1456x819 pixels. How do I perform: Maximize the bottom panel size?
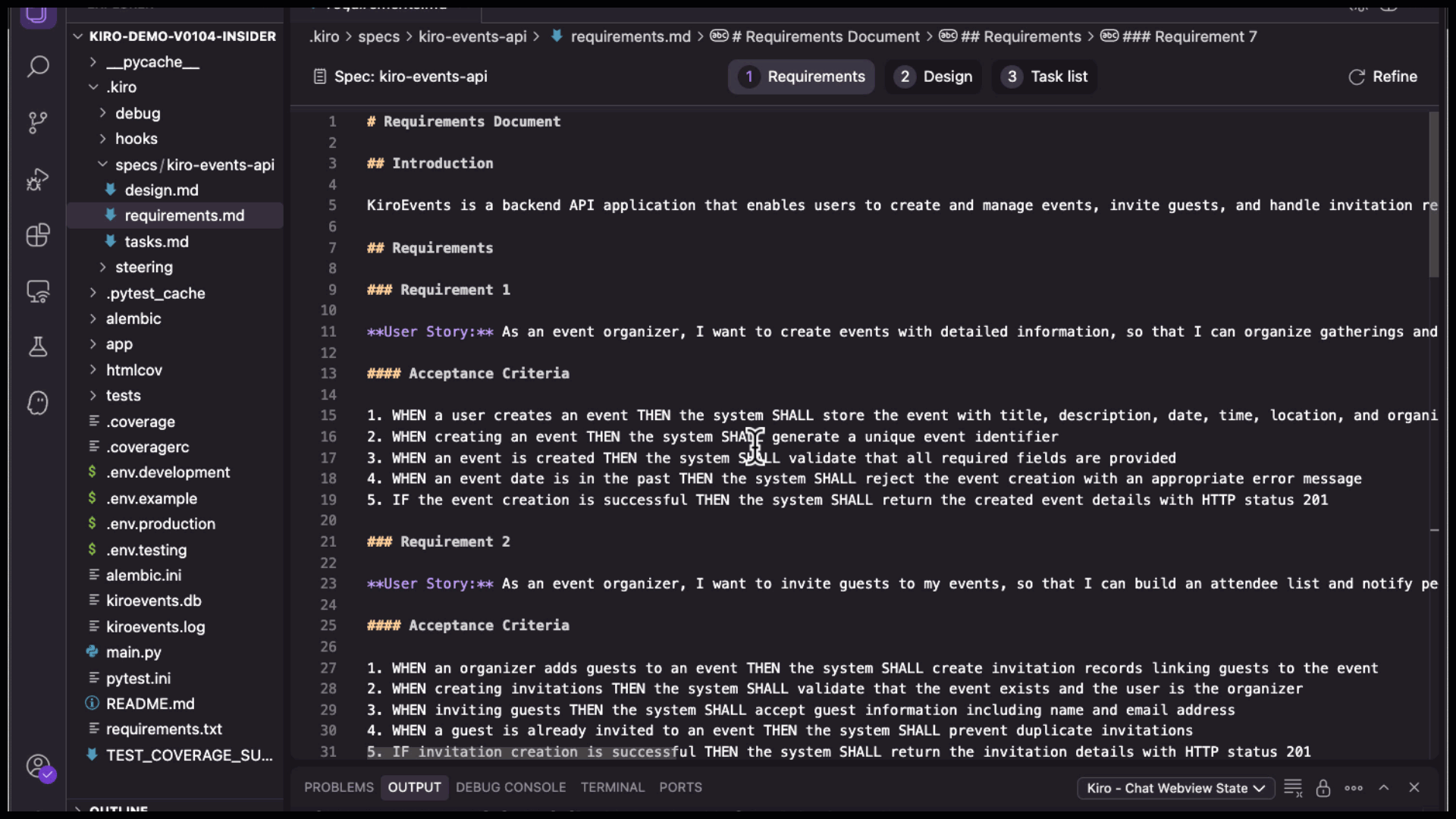click(1384, 788)
